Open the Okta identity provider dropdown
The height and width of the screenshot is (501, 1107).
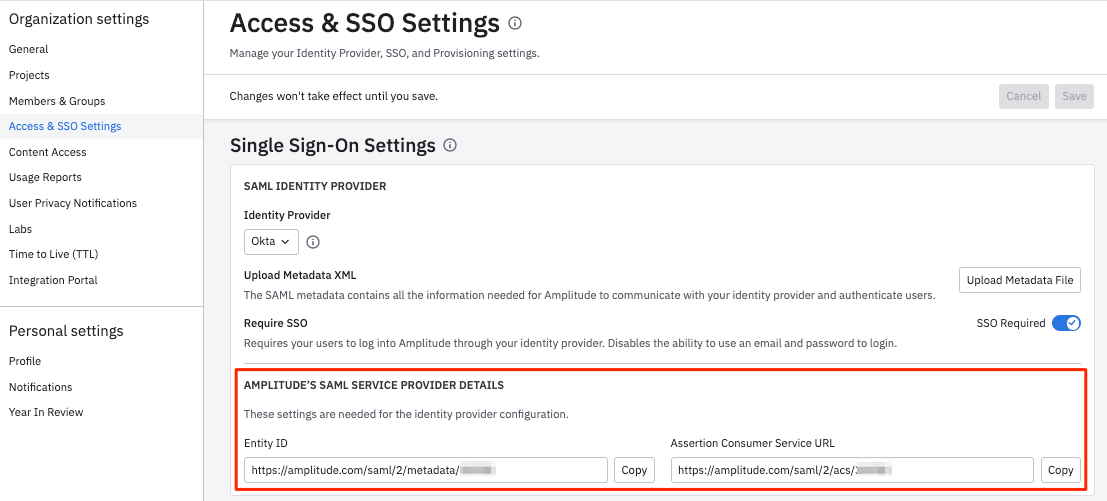(271, 242)
